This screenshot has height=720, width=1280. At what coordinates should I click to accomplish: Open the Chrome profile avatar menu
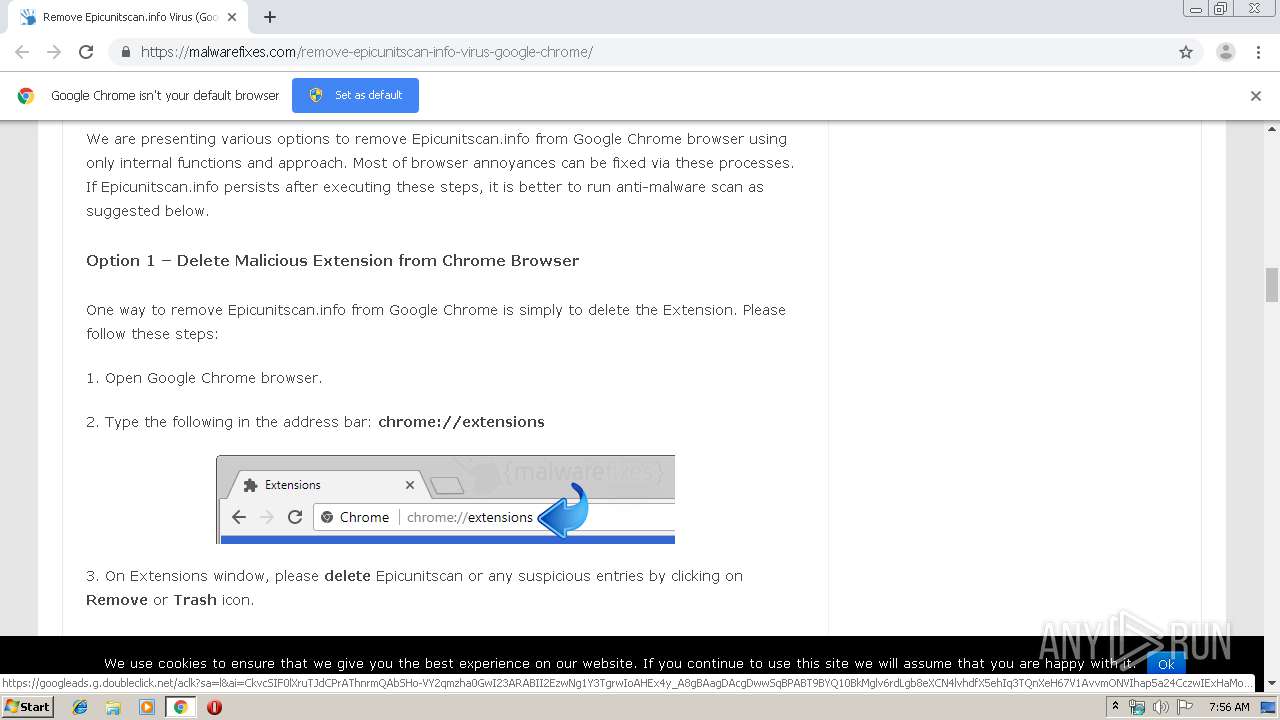(x=1225, y=52)
